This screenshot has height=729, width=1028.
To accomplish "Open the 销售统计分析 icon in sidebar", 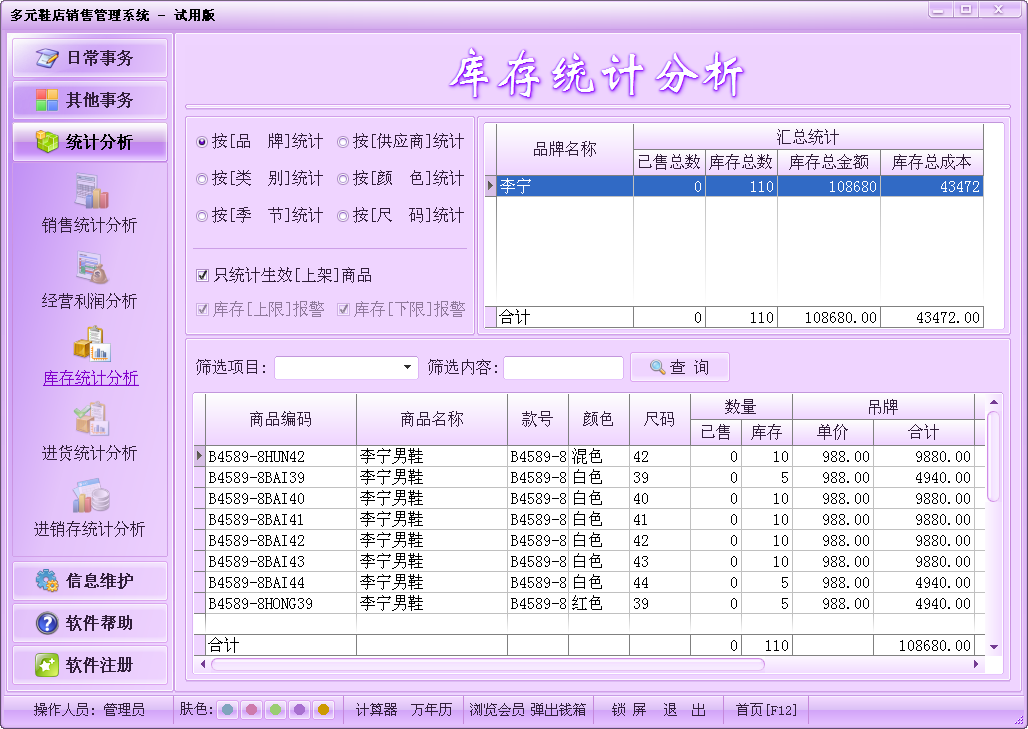I will (x=91, y=190).
